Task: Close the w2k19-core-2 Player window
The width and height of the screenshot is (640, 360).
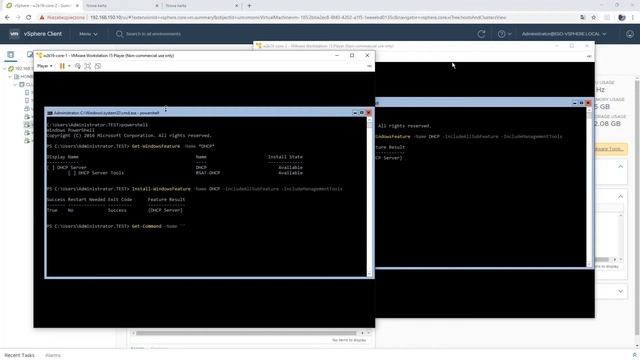Action: [587, 46]
